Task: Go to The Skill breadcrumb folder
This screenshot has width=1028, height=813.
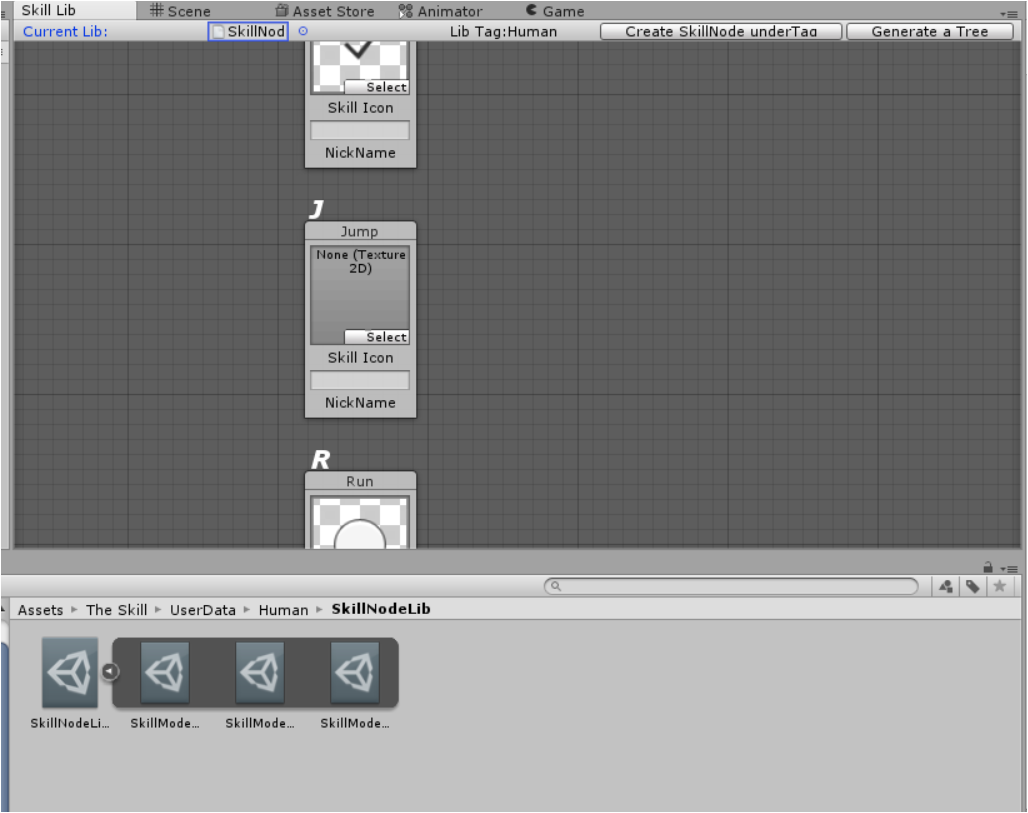Action: coord(116,610)
